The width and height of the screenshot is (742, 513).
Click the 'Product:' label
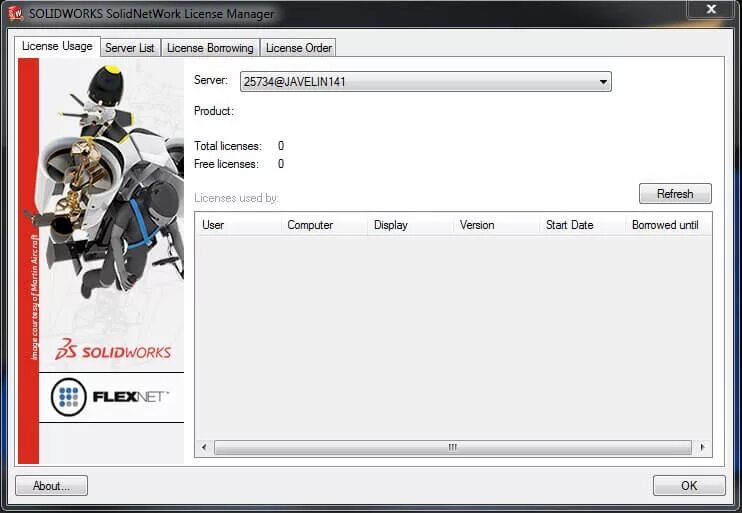click(x=214, y=111)
